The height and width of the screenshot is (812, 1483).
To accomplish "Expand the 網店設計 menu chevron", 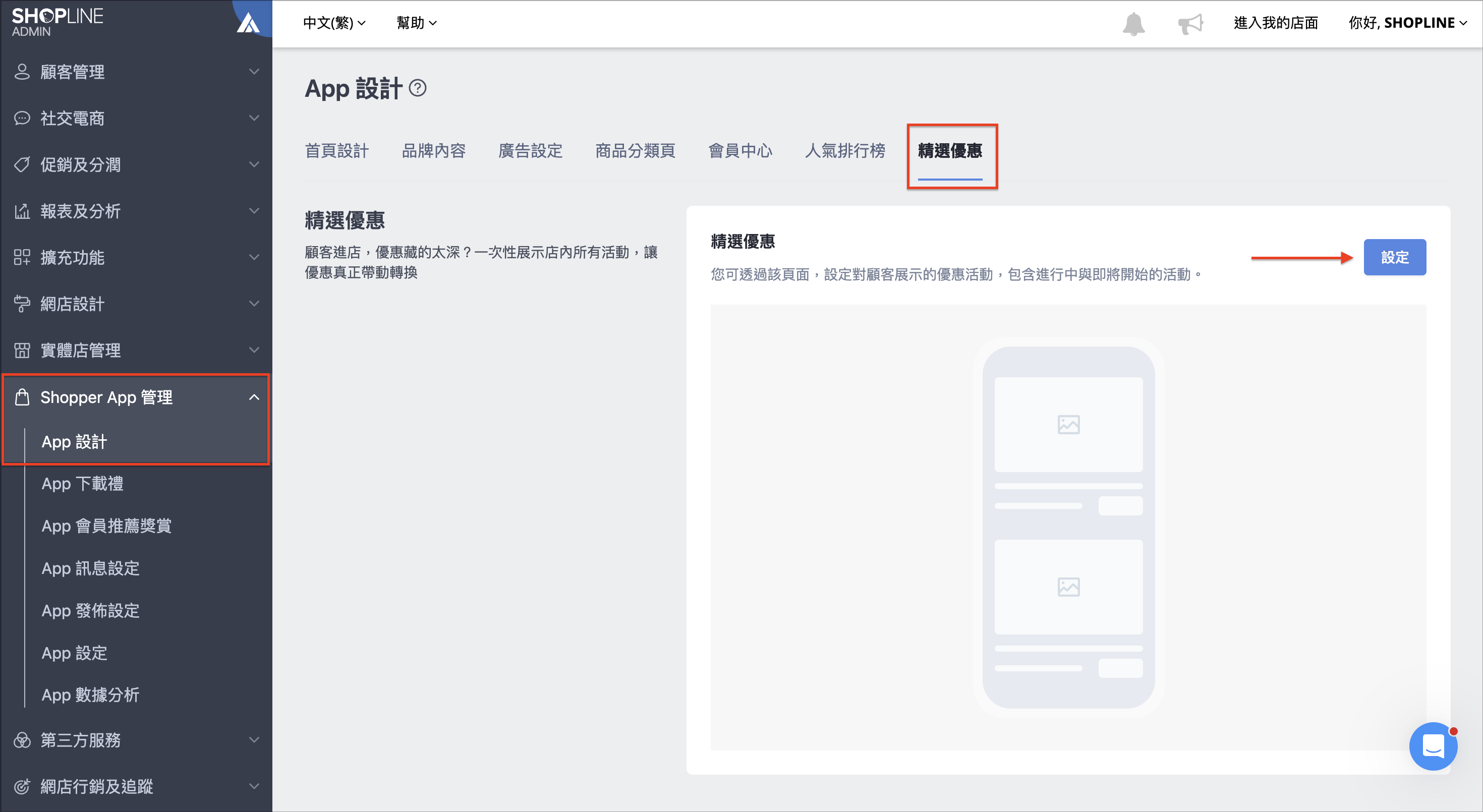I will point(254,304).
